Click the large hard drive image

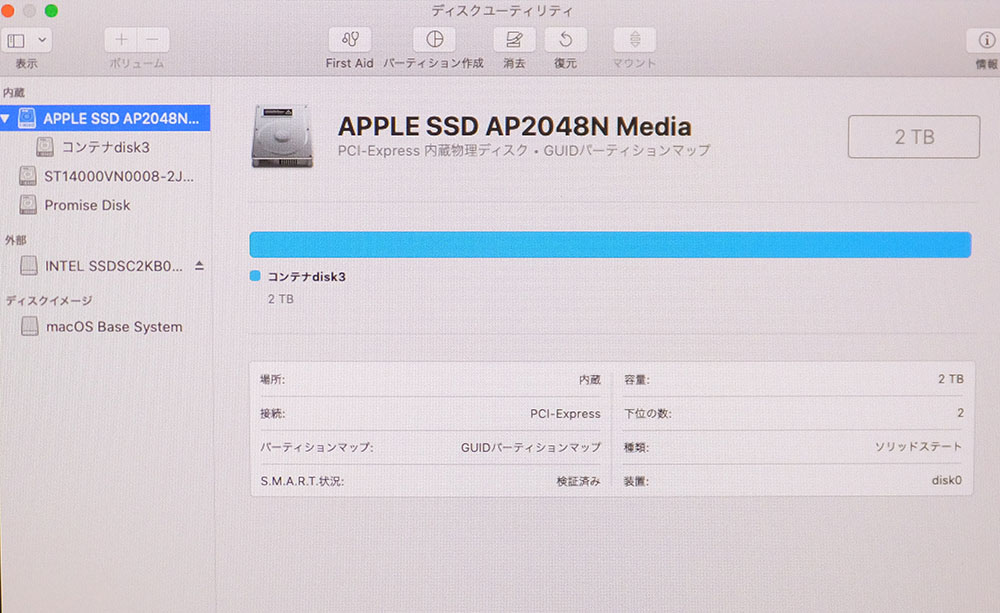[x=283, y=136]
